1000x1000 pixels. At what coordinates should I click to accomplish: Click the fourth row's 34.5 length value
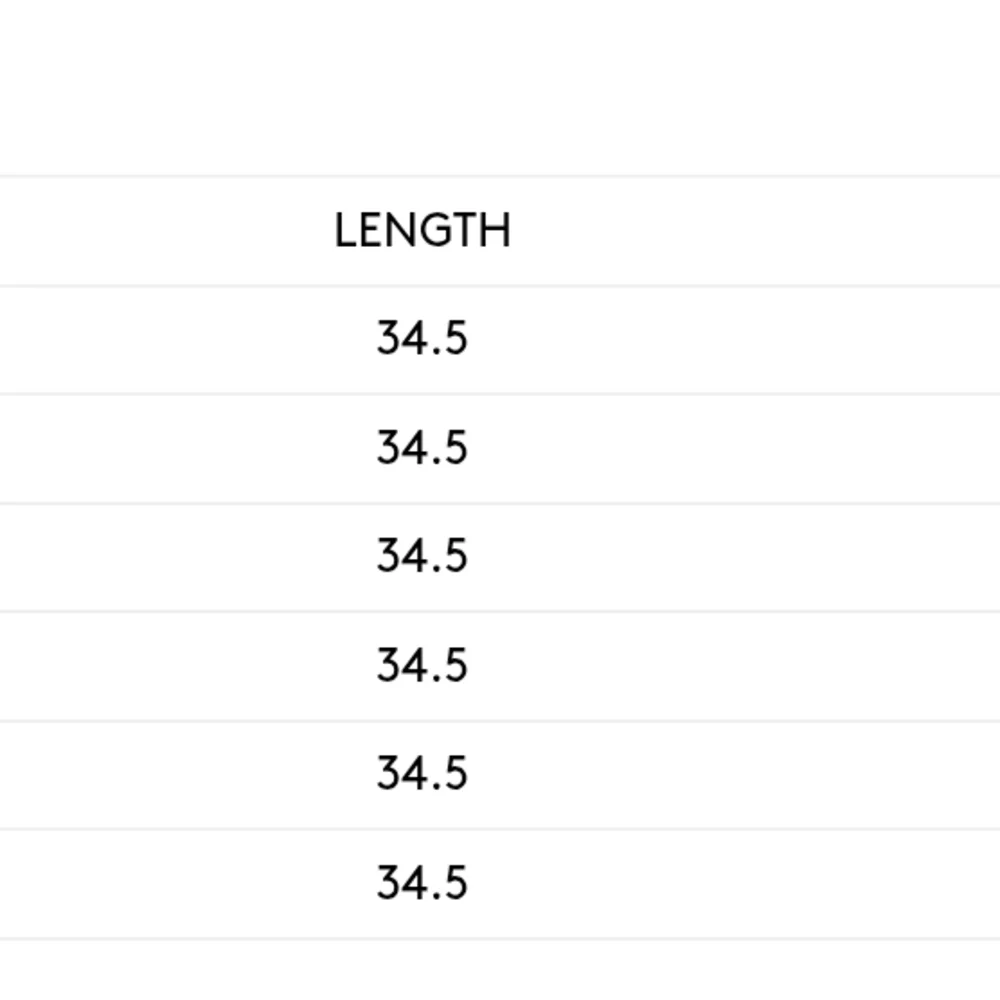(x=422, y=665)
